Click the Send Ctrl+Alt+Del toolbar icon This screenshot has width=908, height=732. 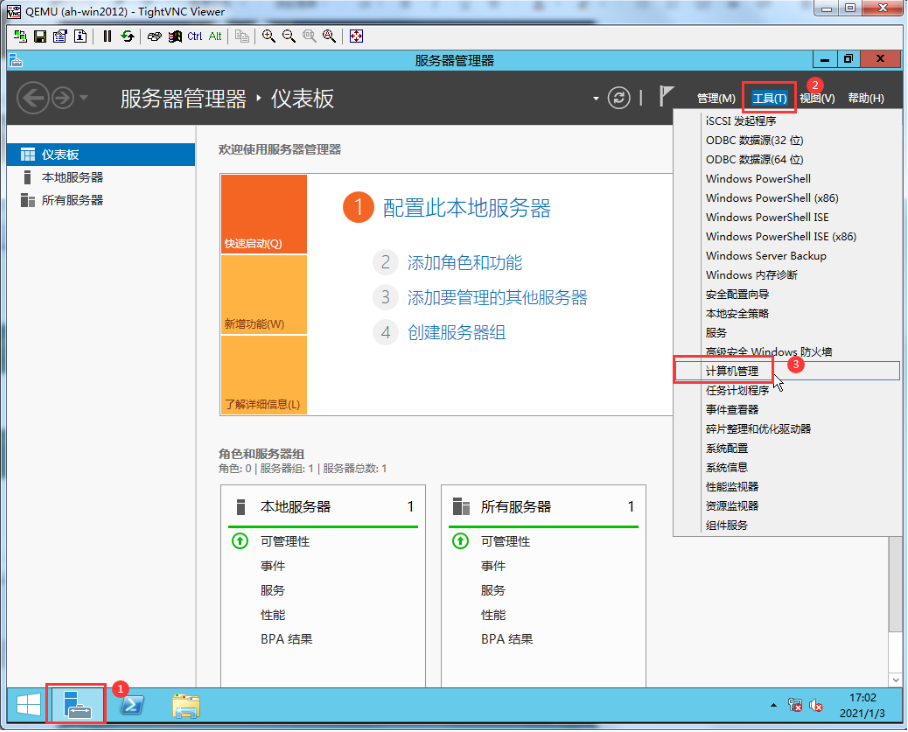pyautogui.click(x=155, y=36)
